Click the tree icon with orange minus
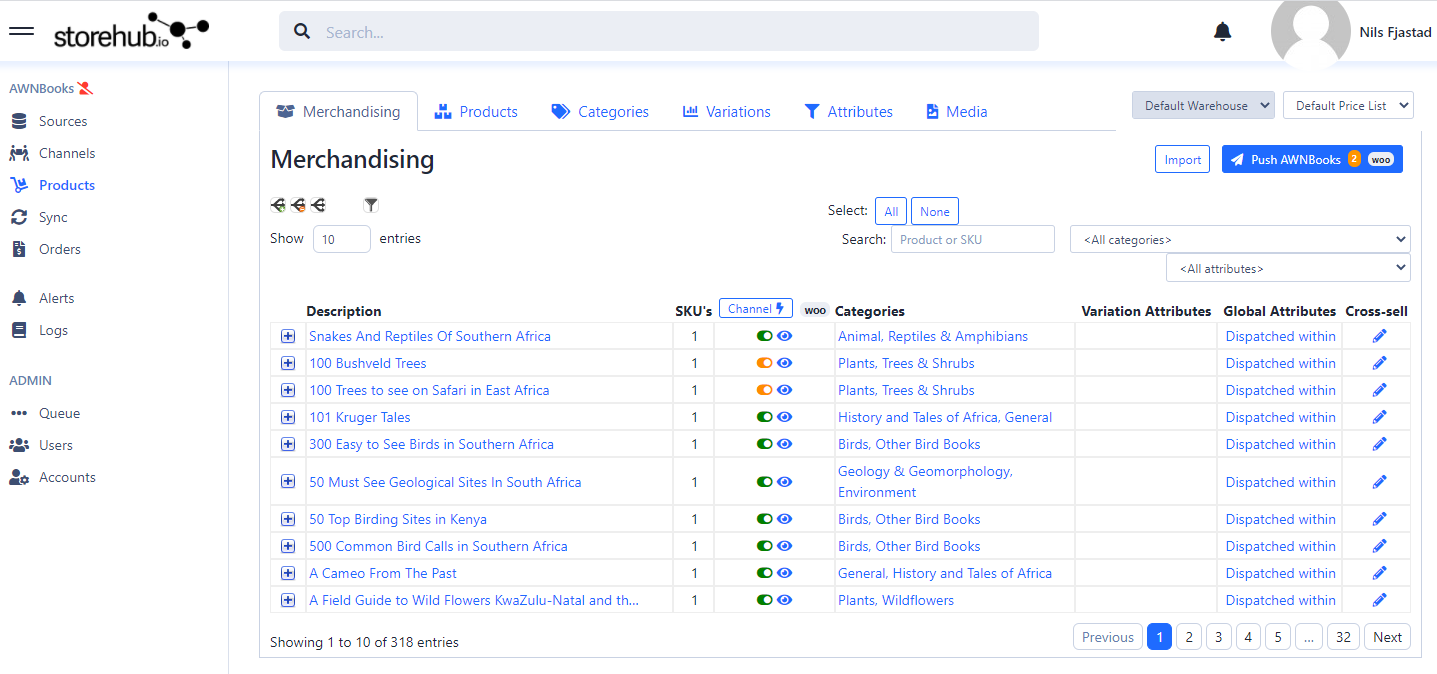The image size is (1437, 674). tap(298, 205)
